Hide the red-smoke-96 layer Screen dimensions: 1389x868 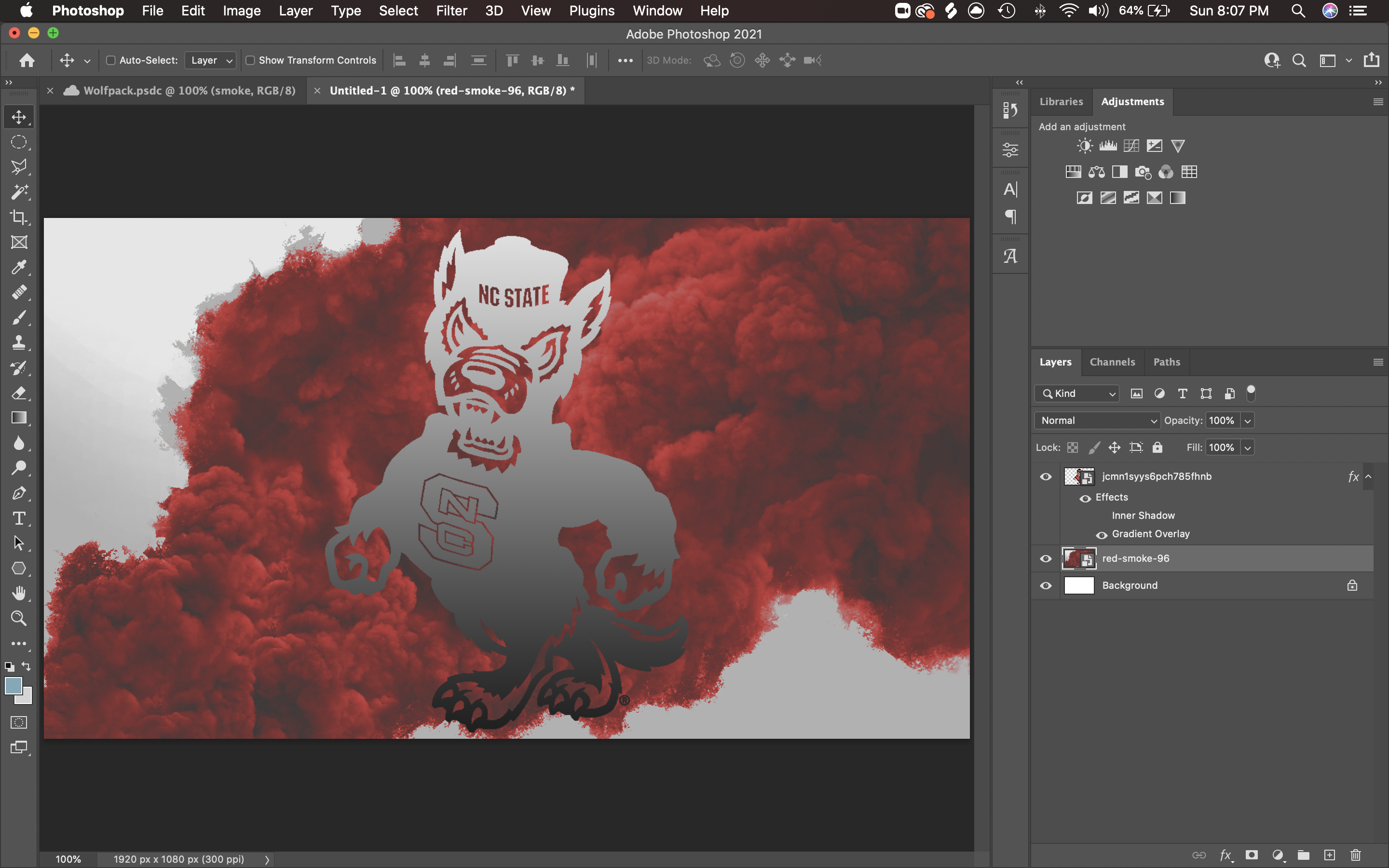1046,558
